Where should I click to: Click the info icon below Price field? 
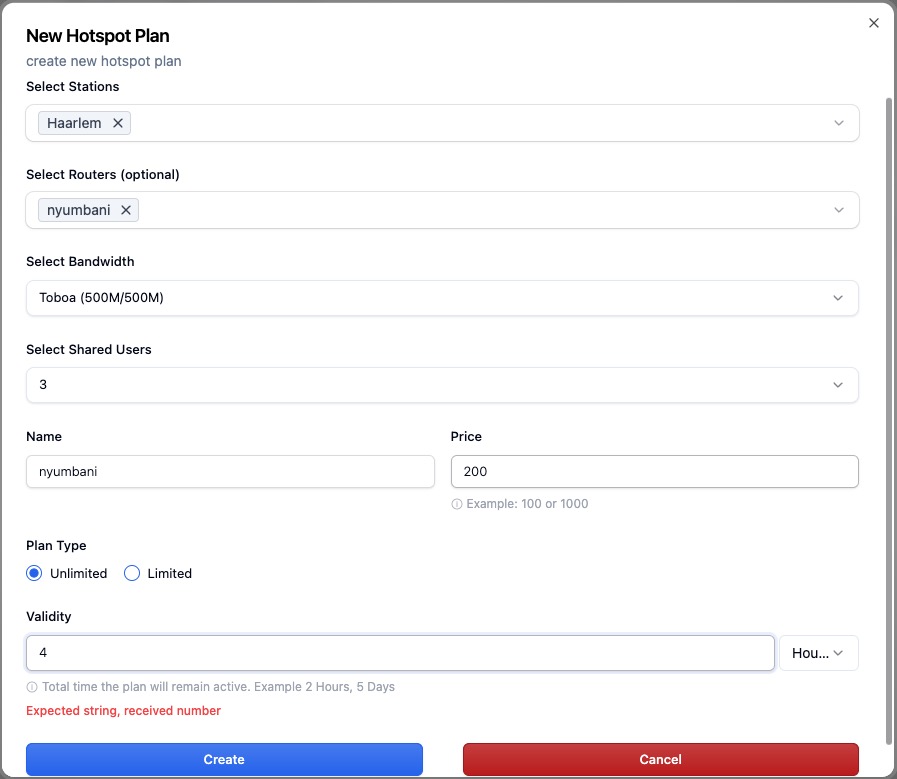457,504
